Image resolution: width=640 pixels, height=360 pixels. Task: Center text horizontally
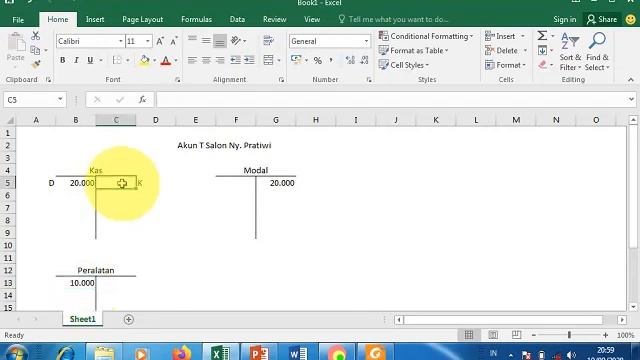[206, 60]
